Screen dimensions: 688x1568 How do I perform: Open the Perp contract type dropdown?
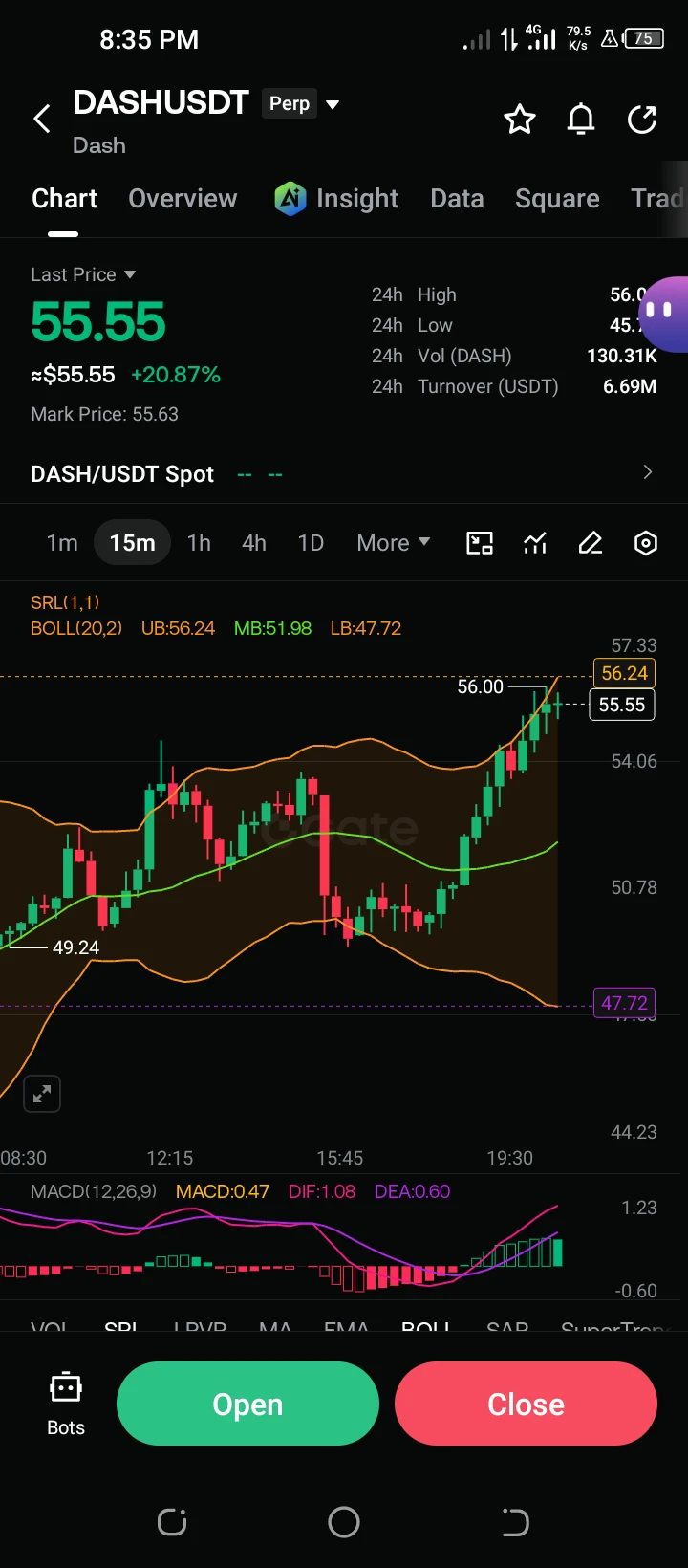(x=301, y=103)
